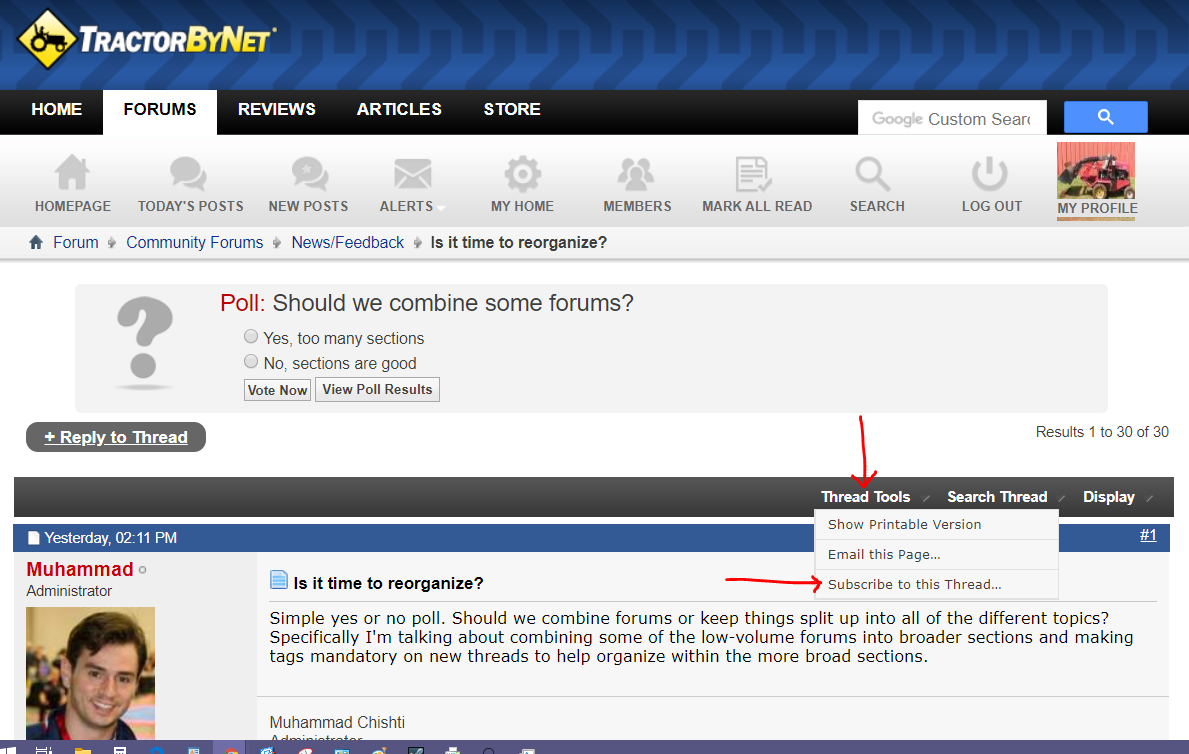1189x754 pixels.
Task: Open Today's Posts speech bubble icon
Action: tap(189, 173)
